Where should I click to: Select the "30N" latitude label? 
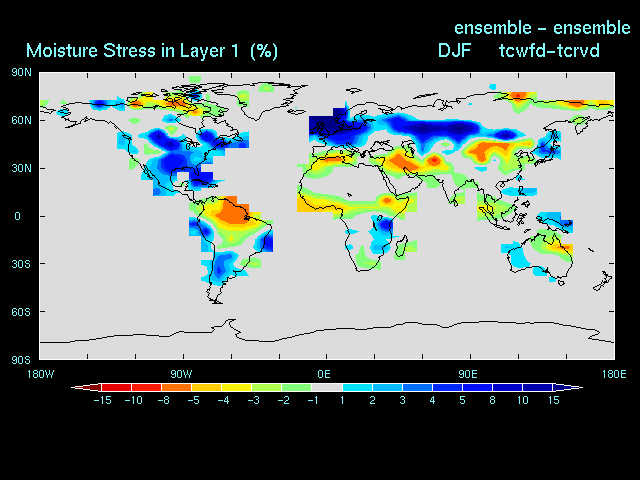coord(21,168)
